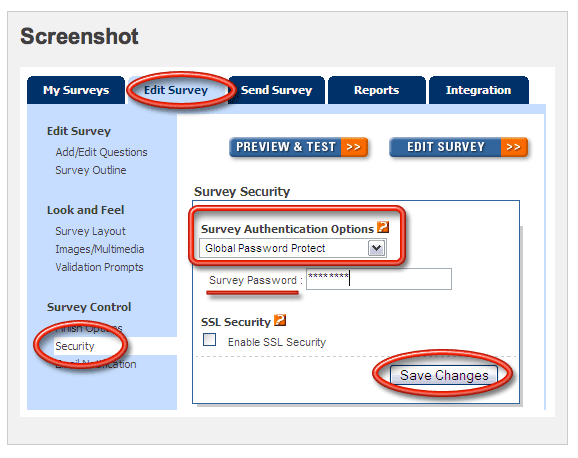Open the Integration tab
This screenshot has height=458, width=578.
point(478,90)
